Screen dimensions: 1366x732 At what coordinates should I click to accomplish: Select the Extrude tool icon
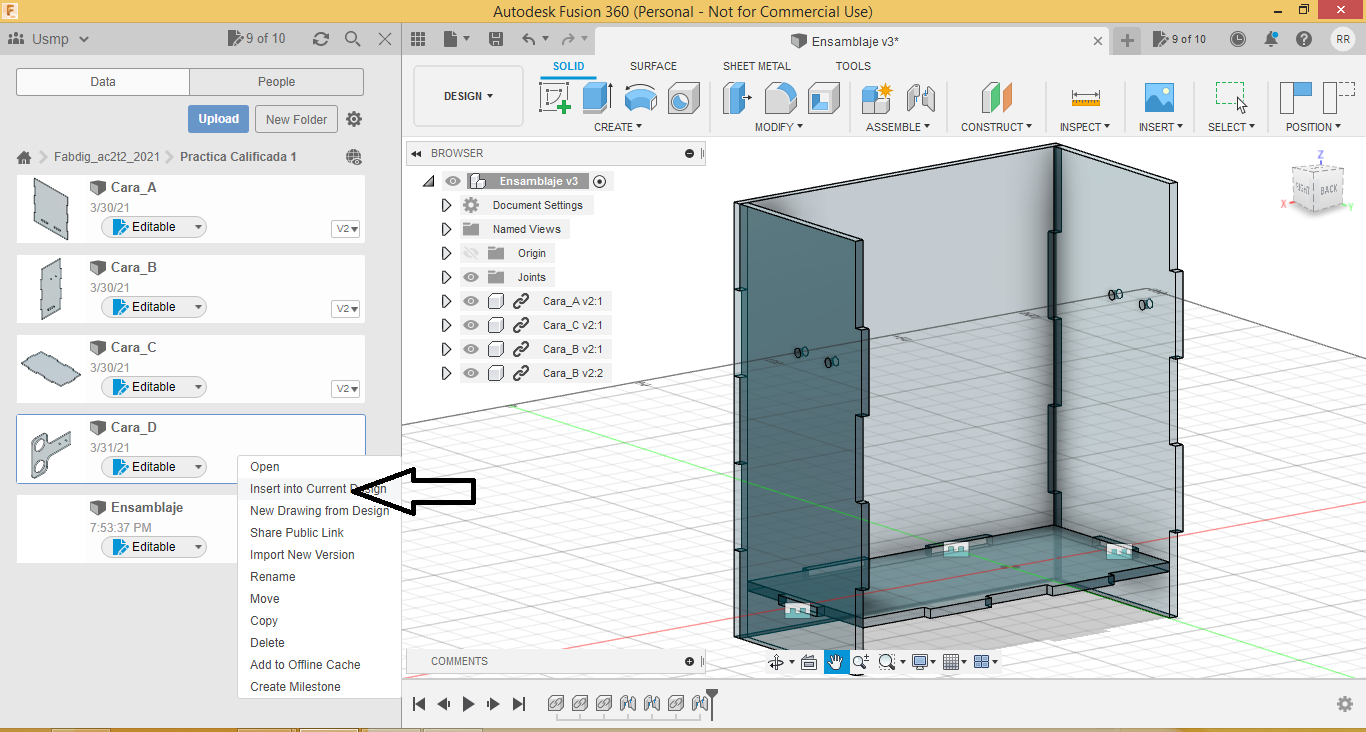pos(597,98)
